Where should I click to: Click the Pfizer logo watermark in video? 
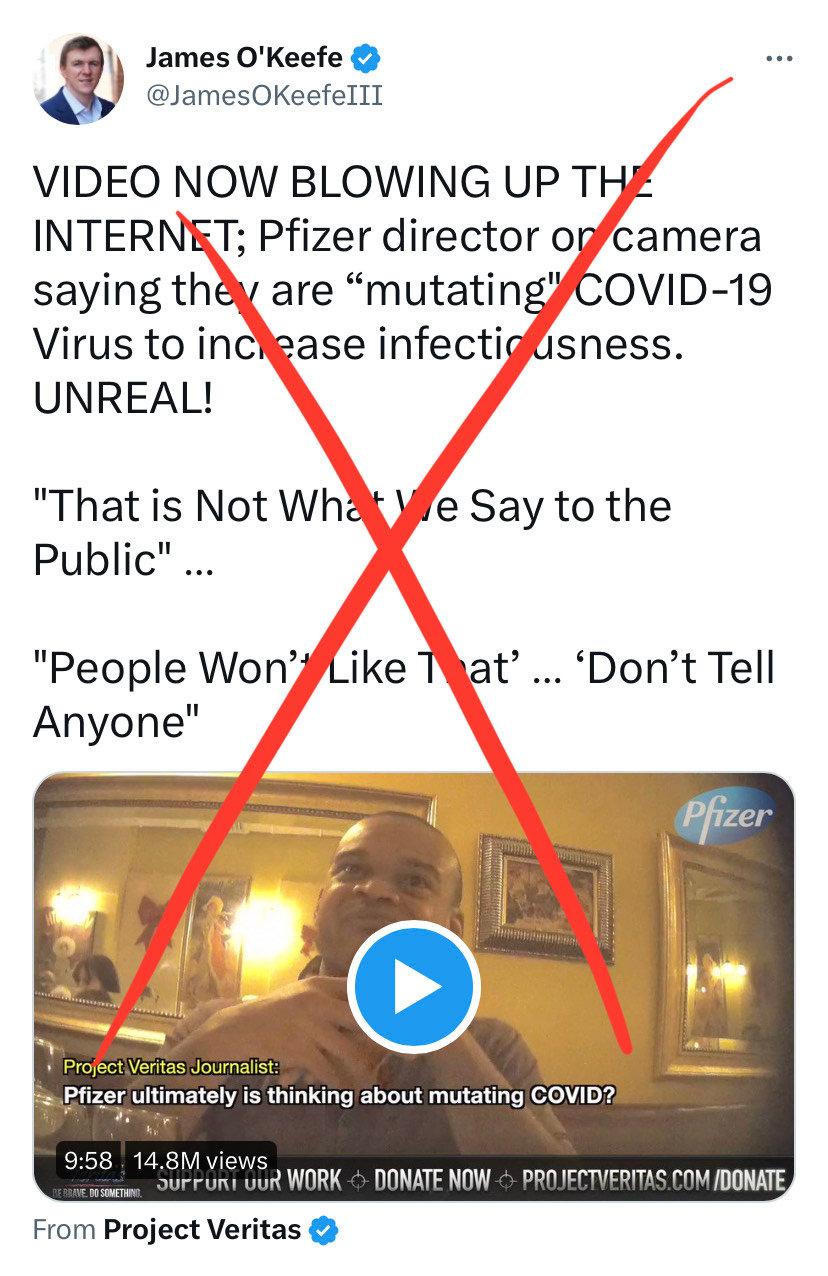[726, 815]
